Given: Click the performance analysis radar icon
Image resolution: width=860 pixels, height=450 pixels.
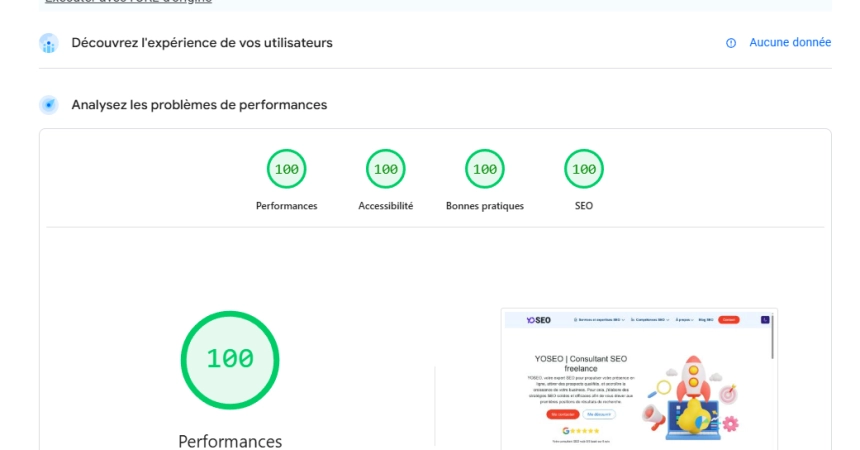Looking at the screenshot, I should [x=49, y=105].
